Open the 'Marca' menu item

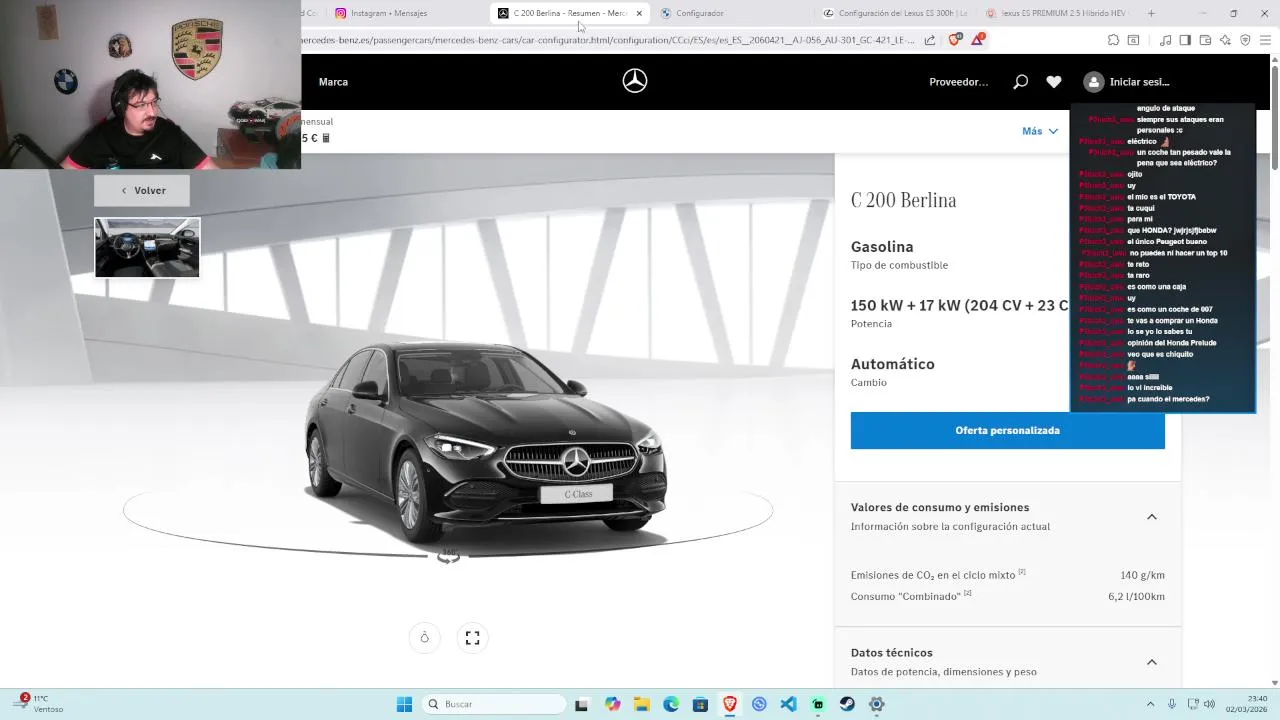333,82
